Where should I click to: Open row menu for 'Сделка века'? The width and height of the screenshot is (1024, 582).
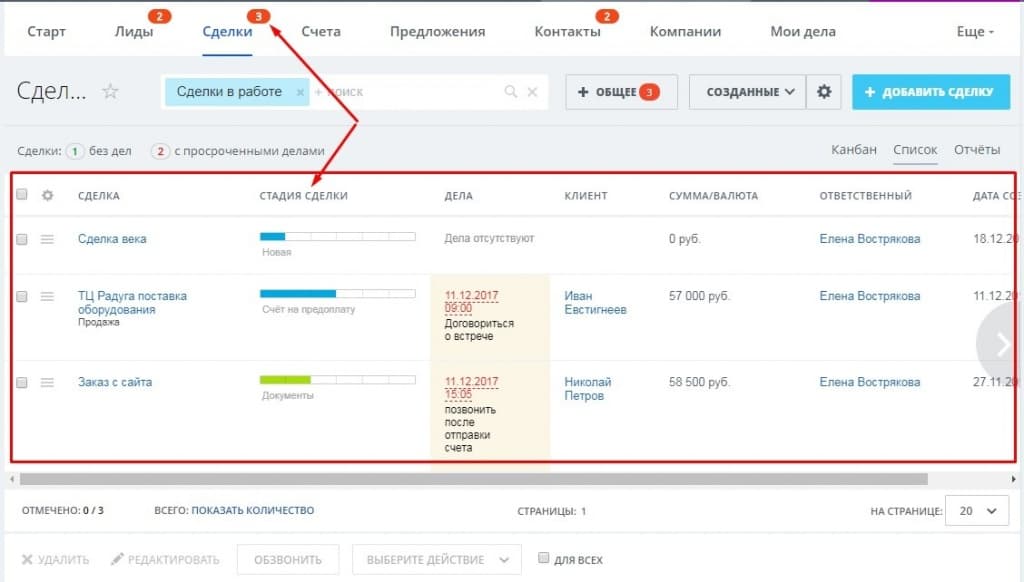pos(47,239)
